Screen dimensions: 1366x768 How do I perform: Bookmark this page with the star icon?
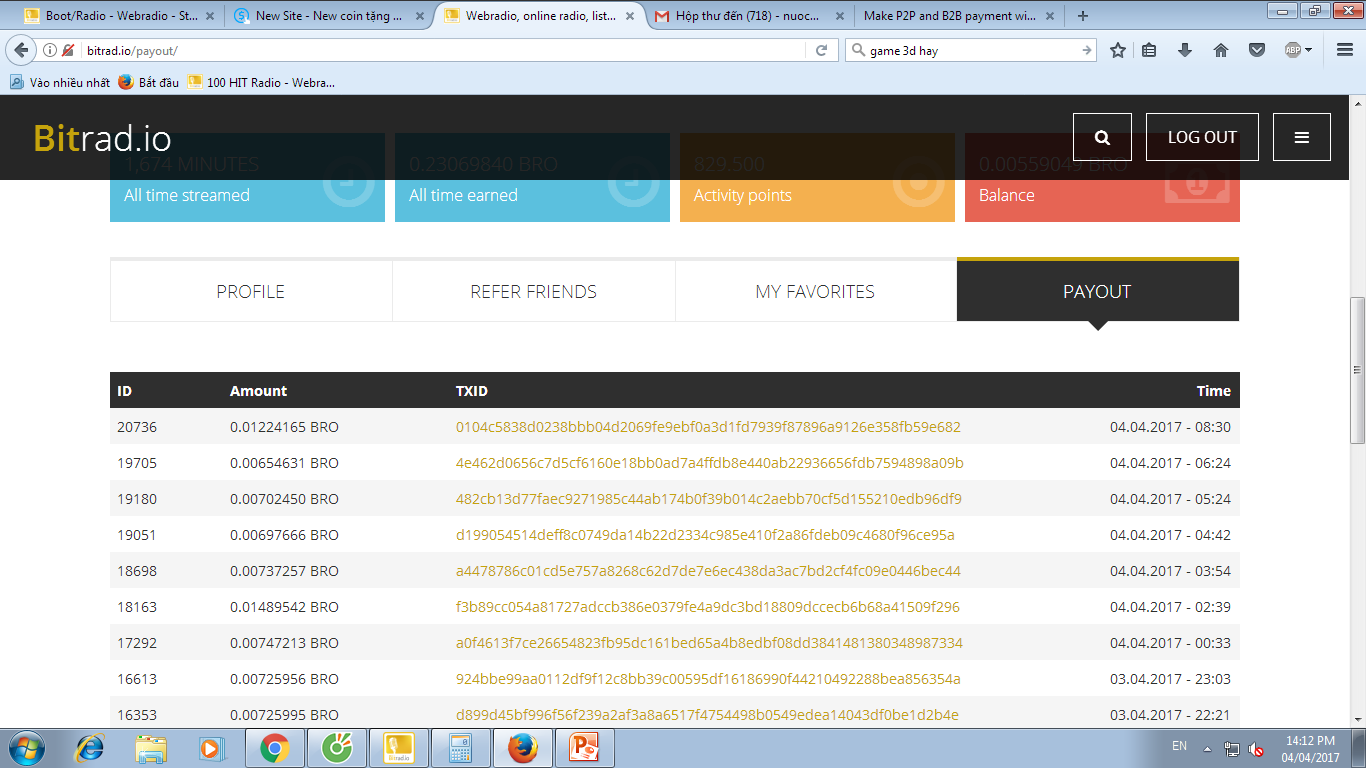pos(1118,50)
